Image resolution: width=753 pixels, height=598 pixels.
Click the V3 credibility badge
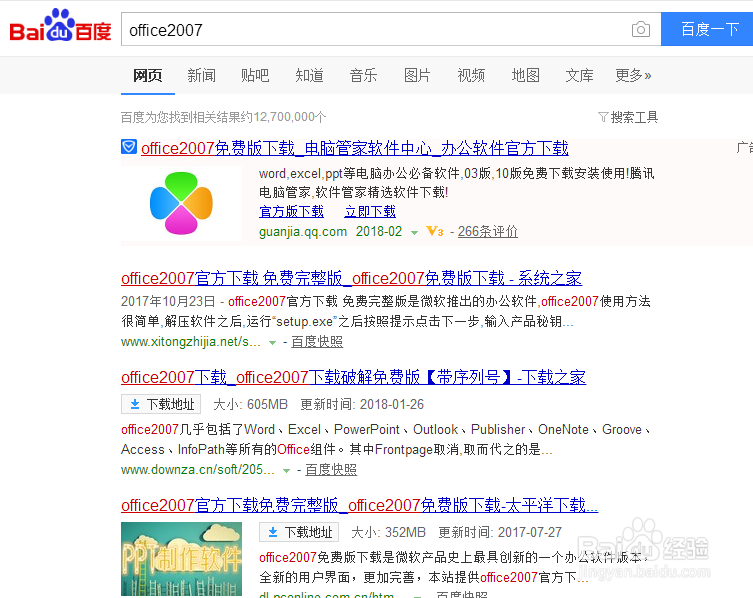point(435,232)
